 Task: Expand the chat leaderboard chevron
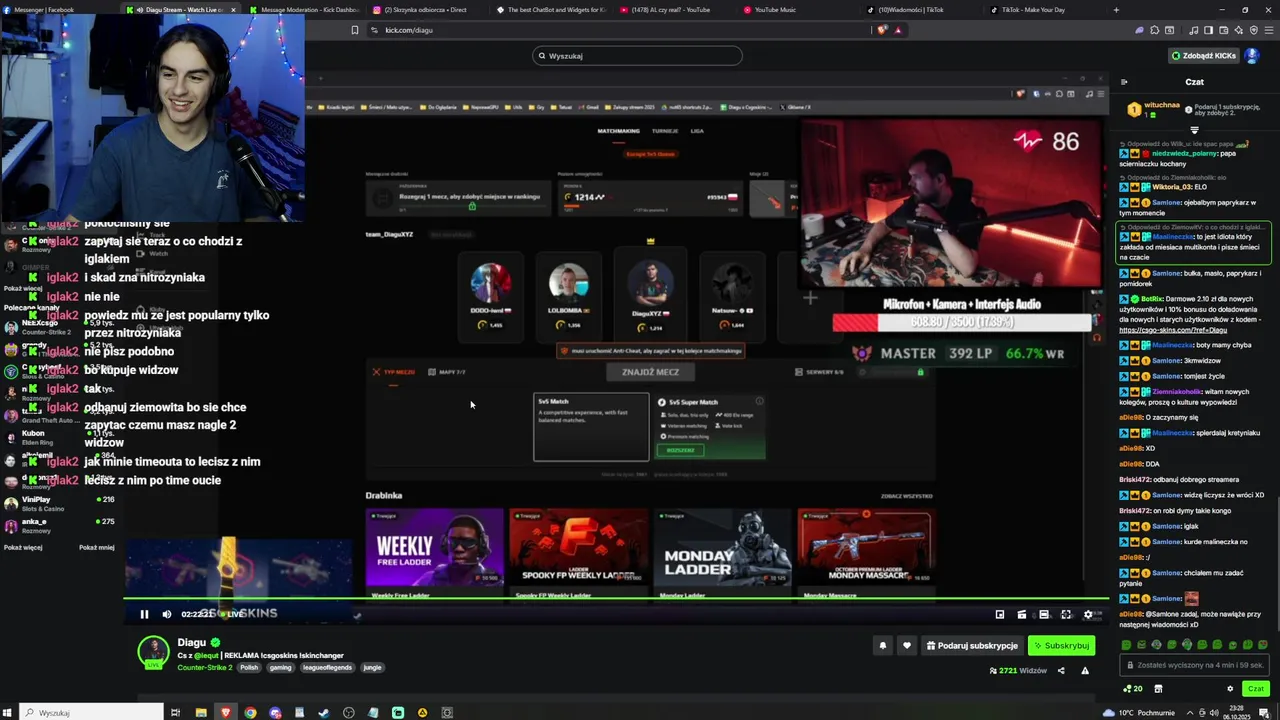[1194, 130]
